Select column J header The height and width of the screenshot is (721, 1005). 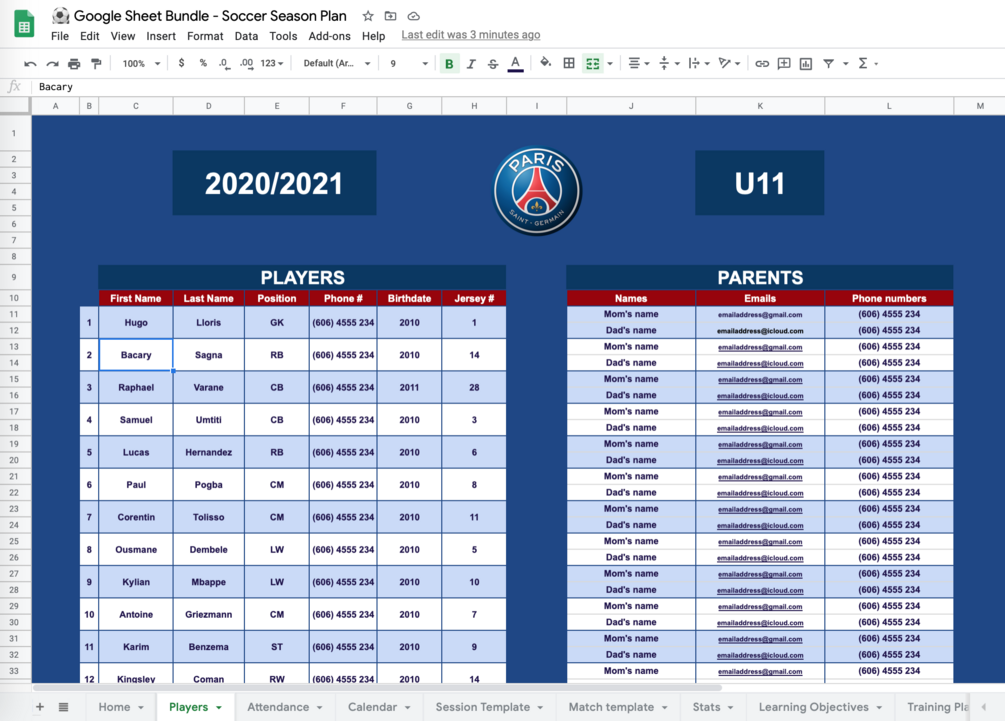pyautogui.click(x=631, y=106)
